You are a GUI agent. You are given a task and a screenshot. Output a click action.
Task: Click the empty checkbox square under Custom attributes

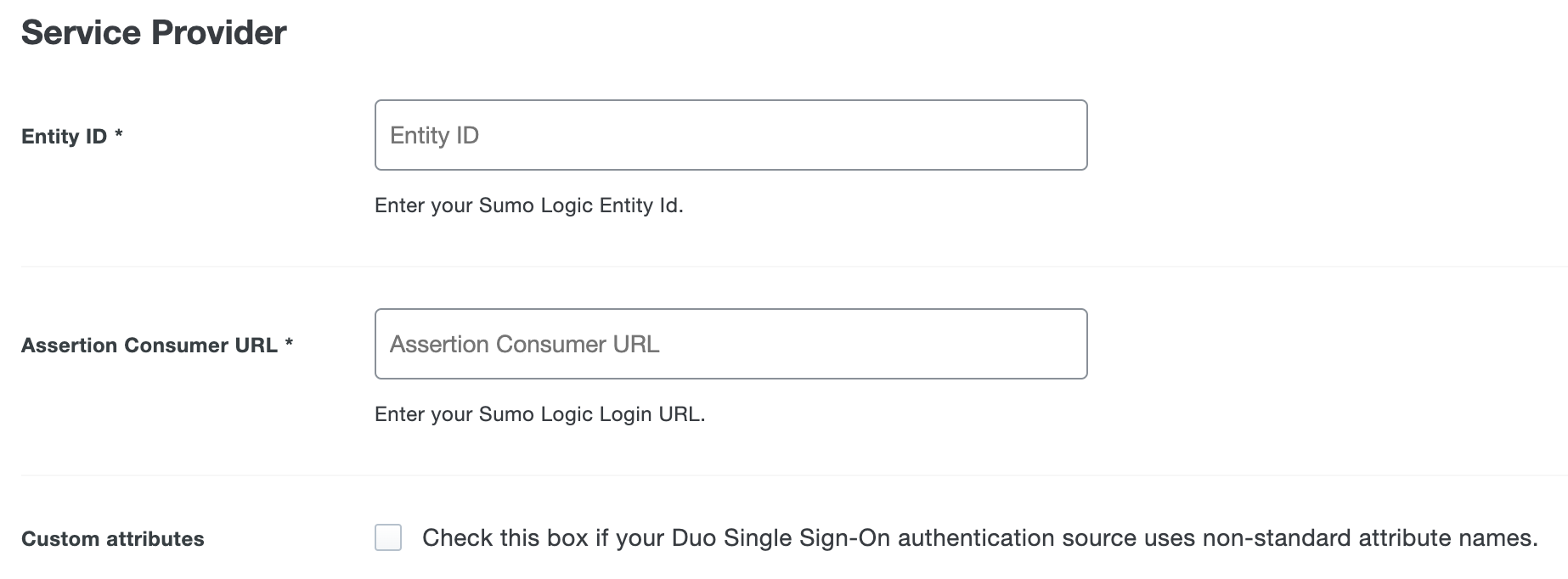tap(390, 537)
